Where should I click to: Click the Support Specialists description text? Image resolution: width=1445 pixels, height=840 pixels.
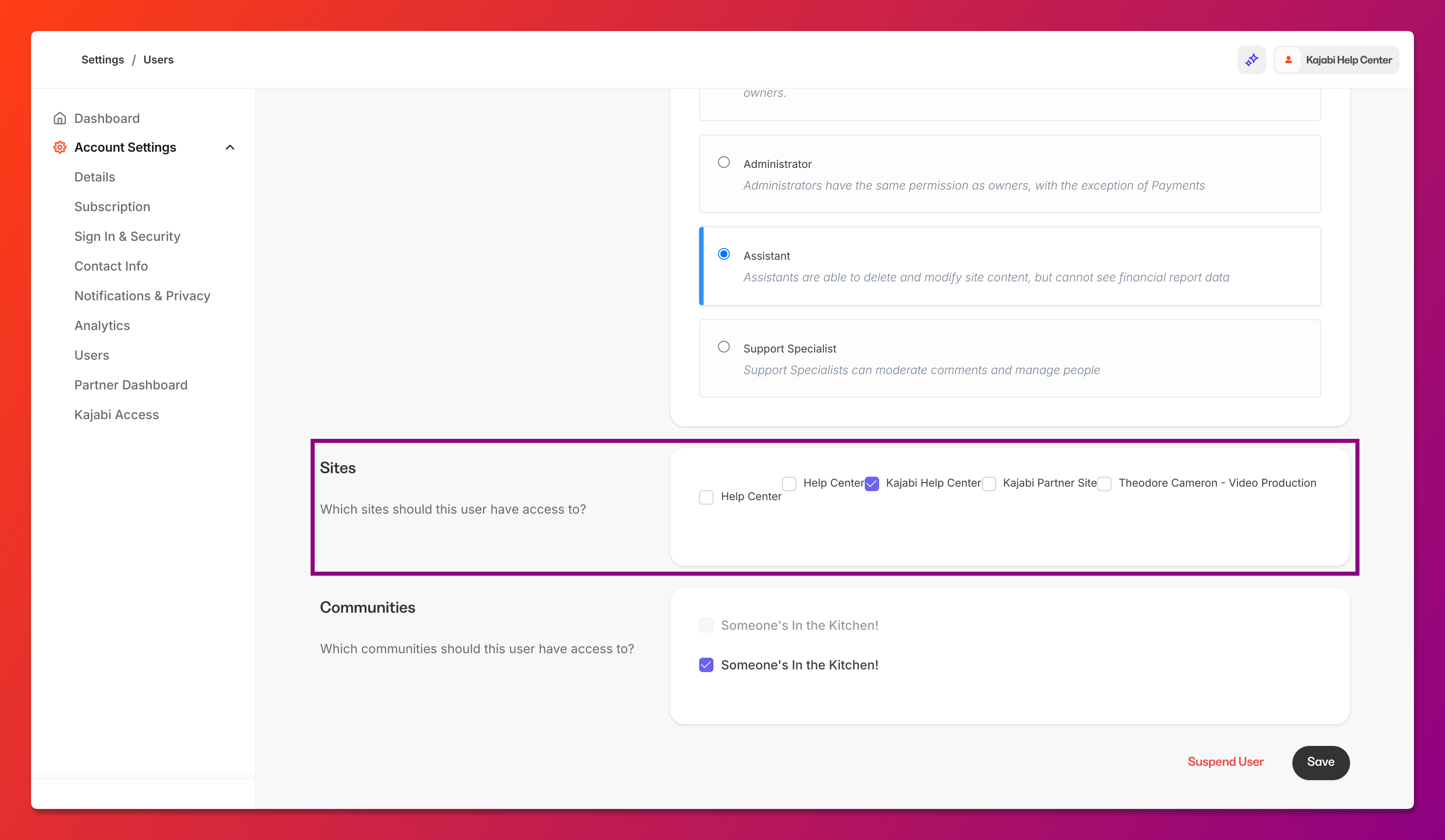(921, 370)
